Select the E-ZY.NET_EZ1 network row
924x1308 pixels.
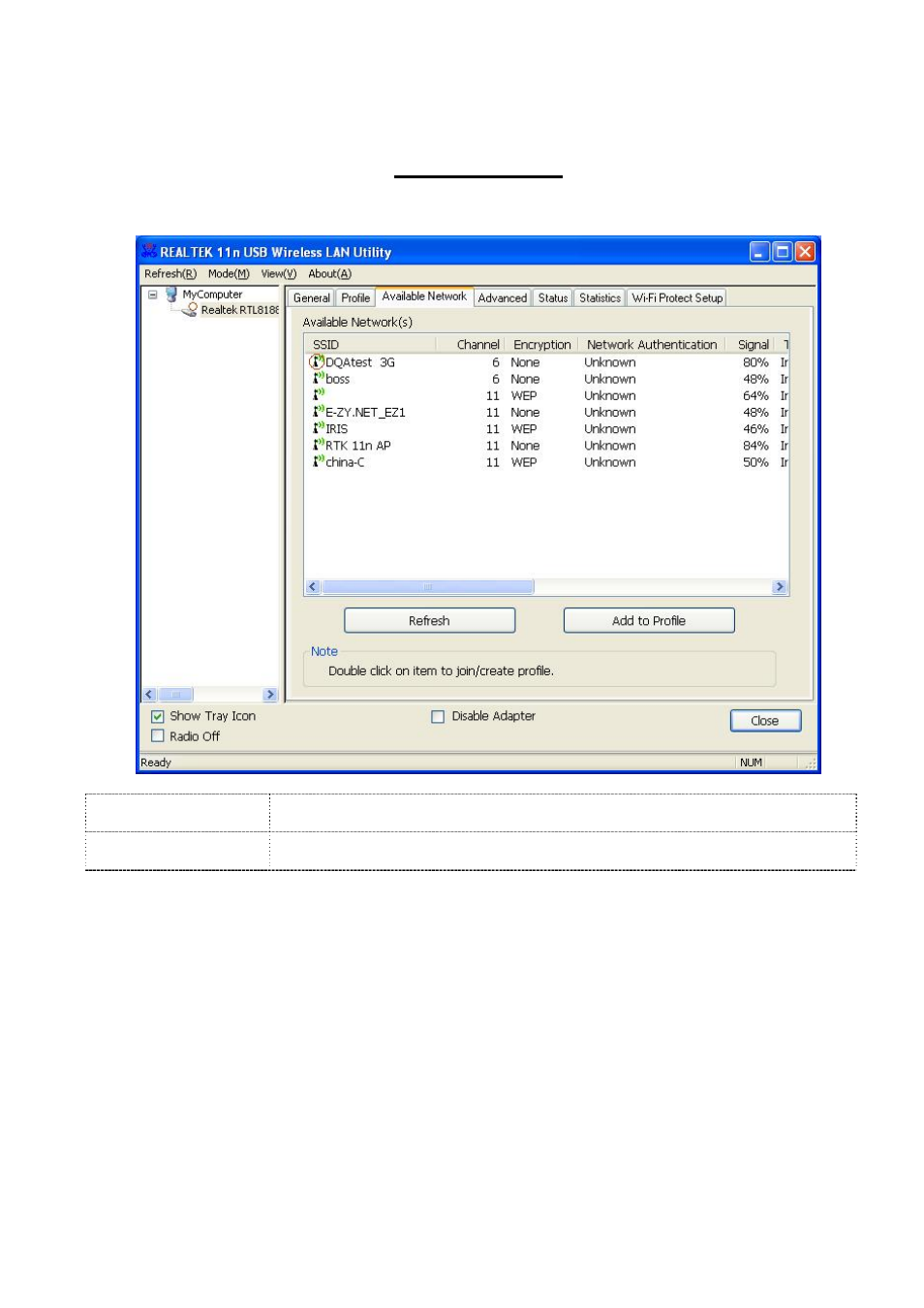[x=547, y=412]
